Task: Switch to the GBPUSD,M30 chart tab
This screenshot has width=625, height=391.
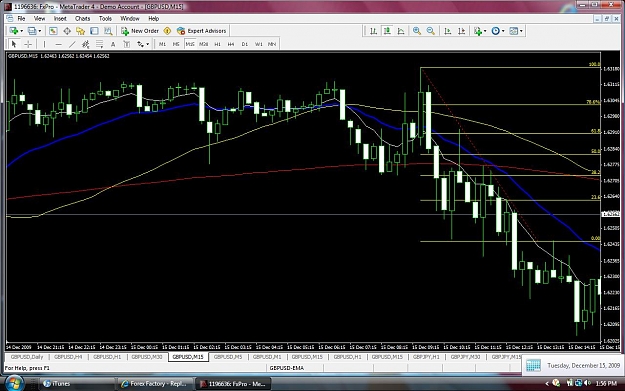Action: (147, 357)
